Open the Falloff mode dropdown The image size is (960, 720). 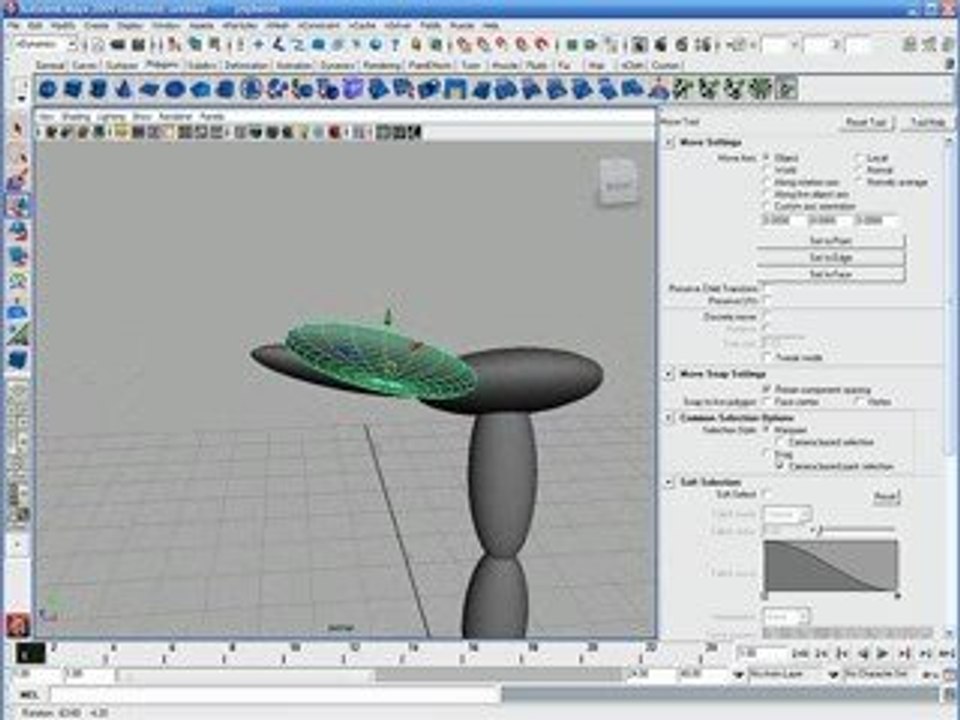[787, 514]
